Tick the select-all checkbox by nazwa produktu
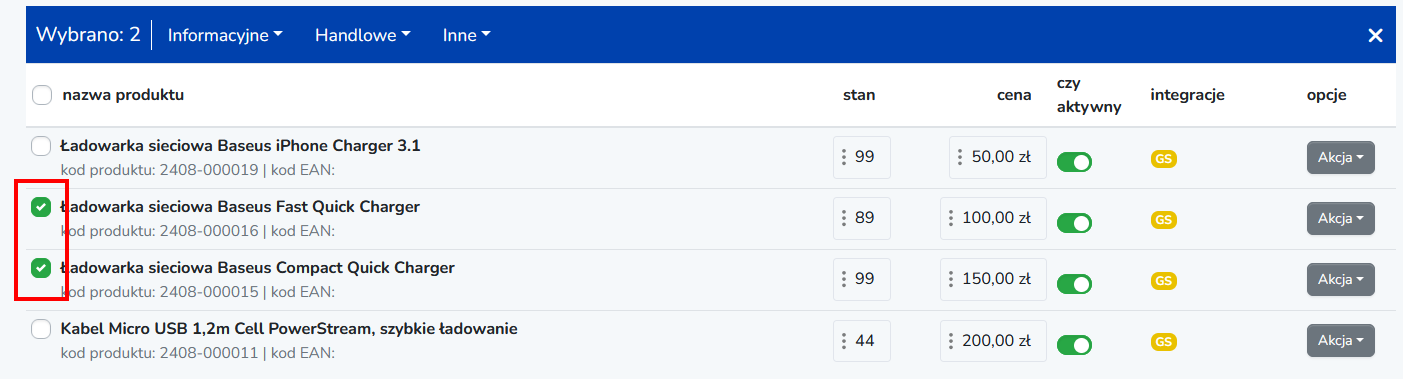1403x379 pixels. point(42,95)
